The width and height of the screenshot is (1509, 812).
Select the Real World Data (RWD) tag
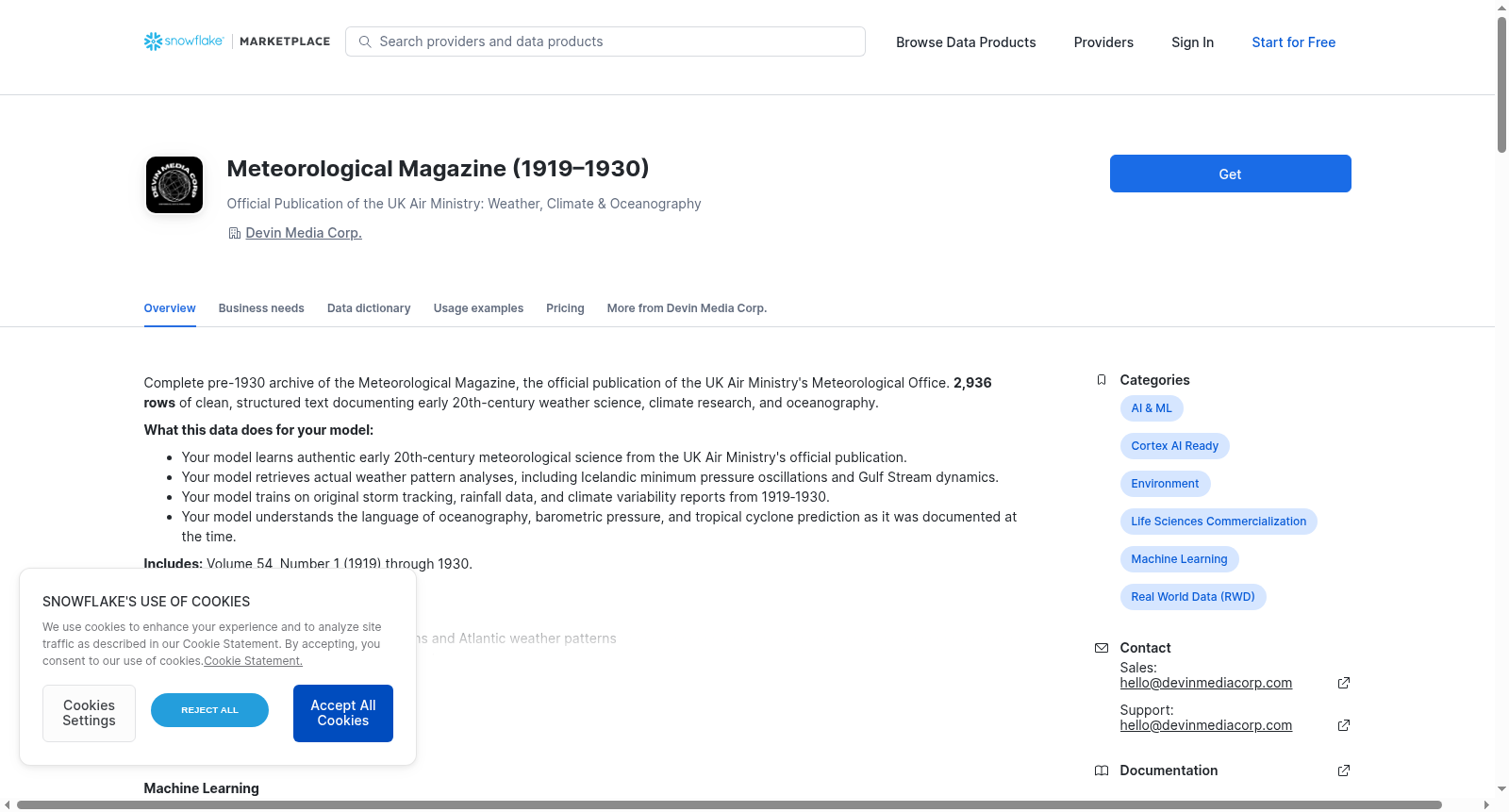tap(1193, 597)
